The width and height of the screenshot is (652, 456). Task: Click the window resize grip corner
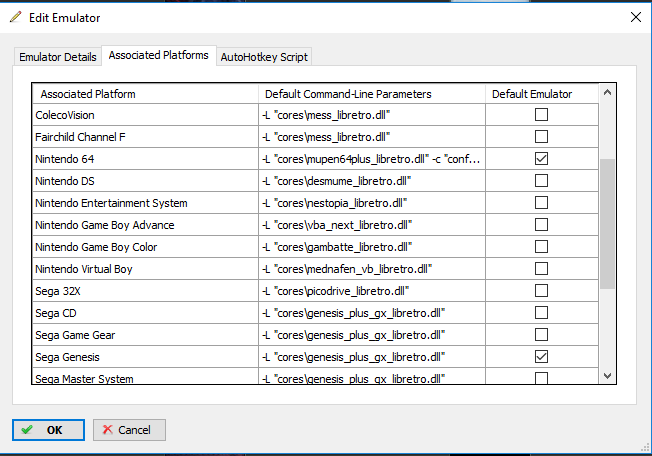(645, 448)
